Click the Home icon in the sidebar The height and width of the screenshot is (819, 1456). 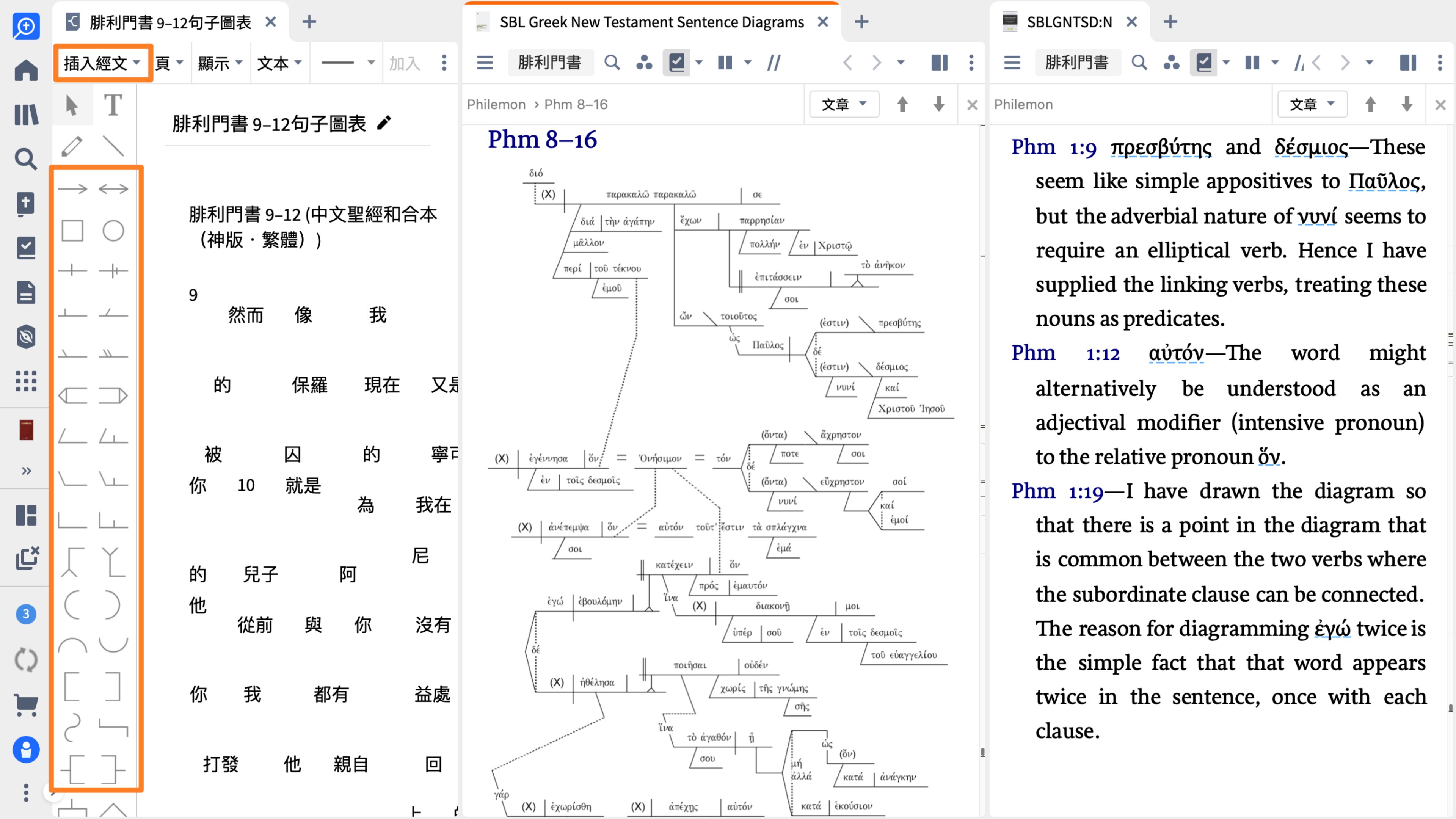(x=26, y=71)
